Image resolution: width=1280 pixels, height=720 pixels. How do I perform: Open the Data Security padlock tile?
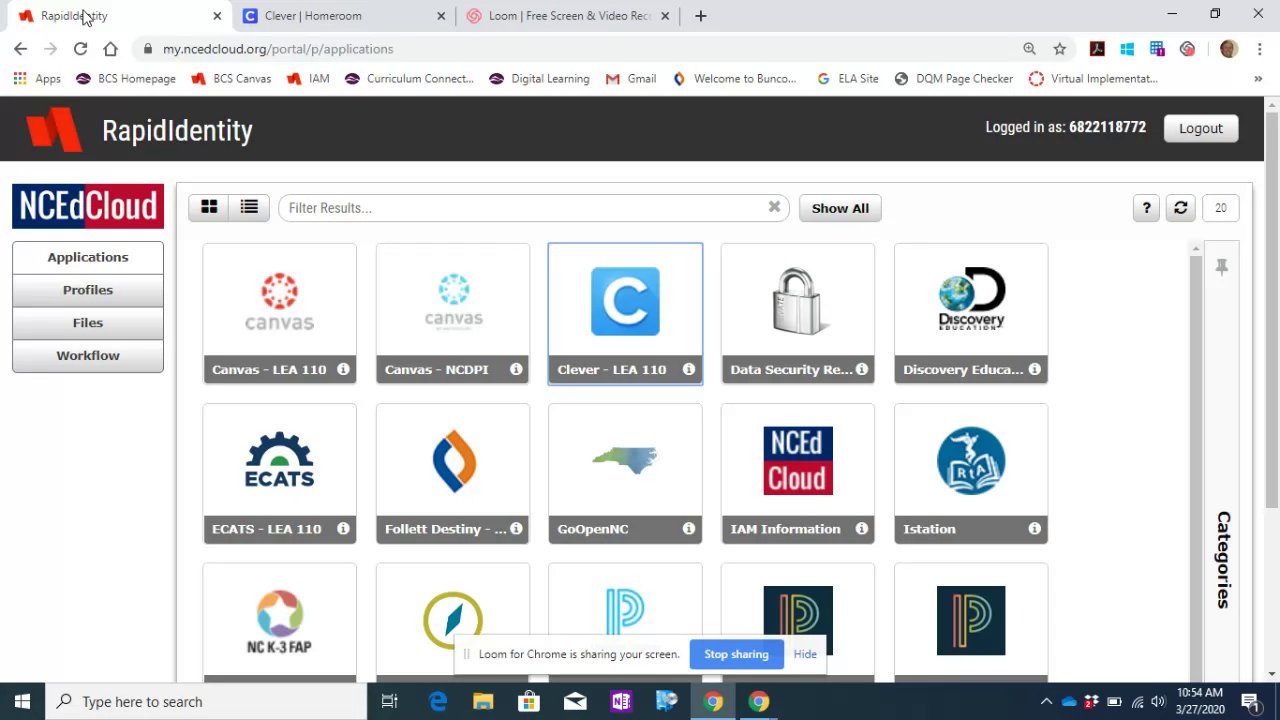798,313
